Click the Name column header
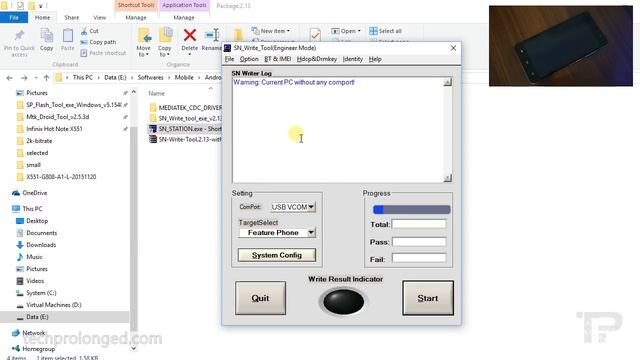 [x=156, y=93]
